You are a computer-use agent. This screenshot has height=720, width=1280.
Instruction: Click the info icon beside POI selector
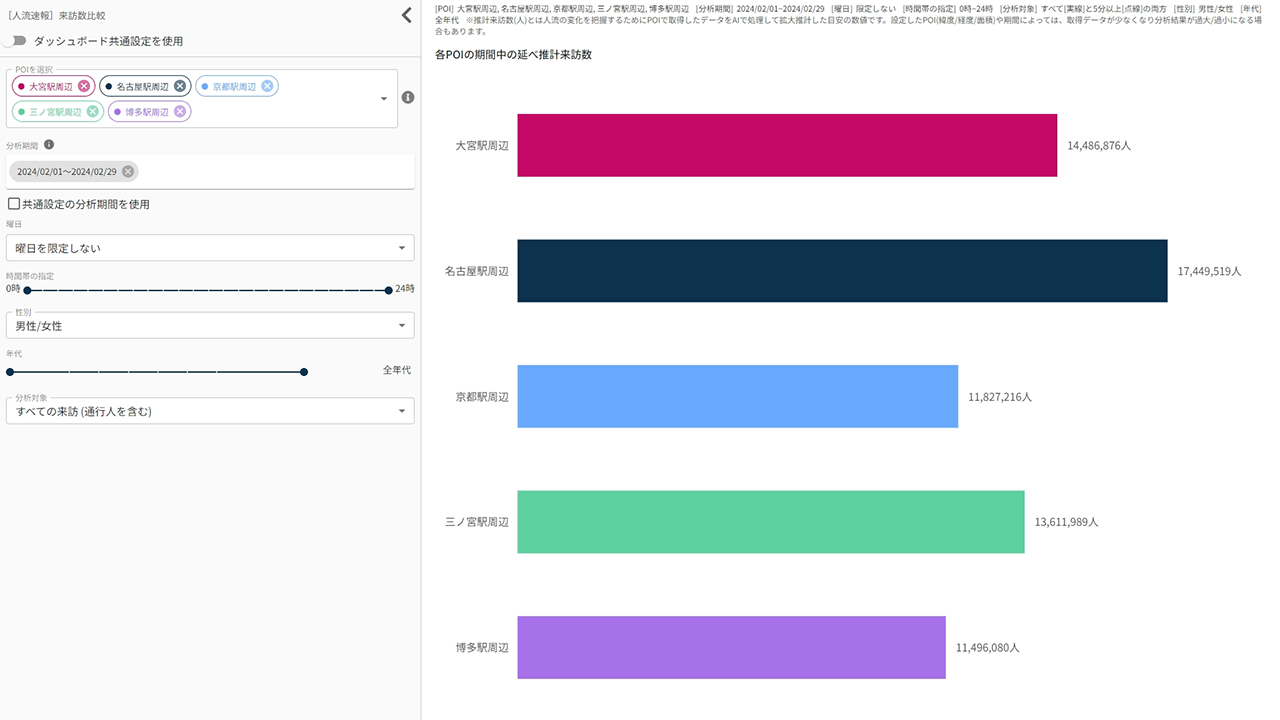point(408,97)
